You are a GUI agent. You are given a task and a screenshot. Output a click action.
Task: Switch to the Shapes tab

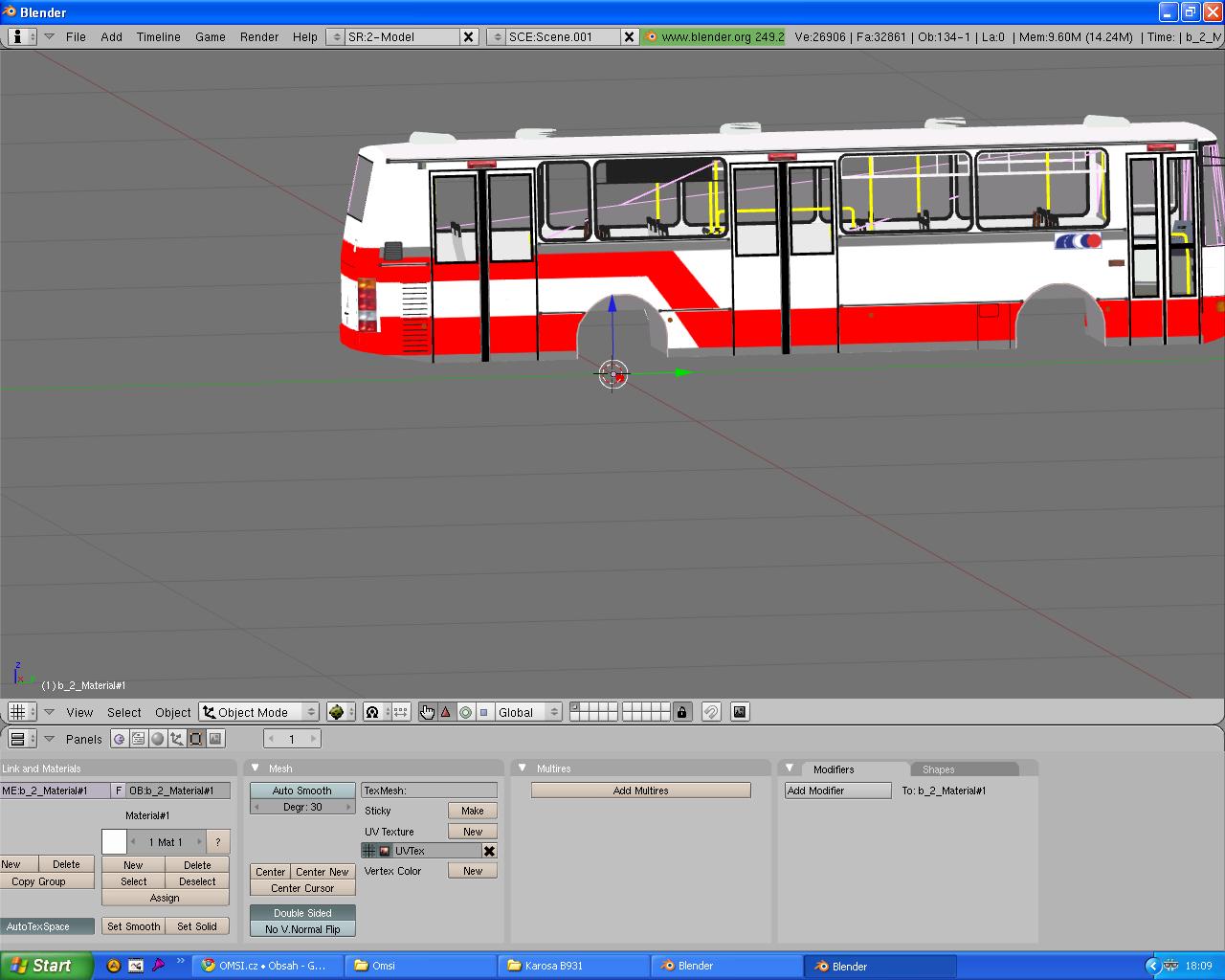938,769
